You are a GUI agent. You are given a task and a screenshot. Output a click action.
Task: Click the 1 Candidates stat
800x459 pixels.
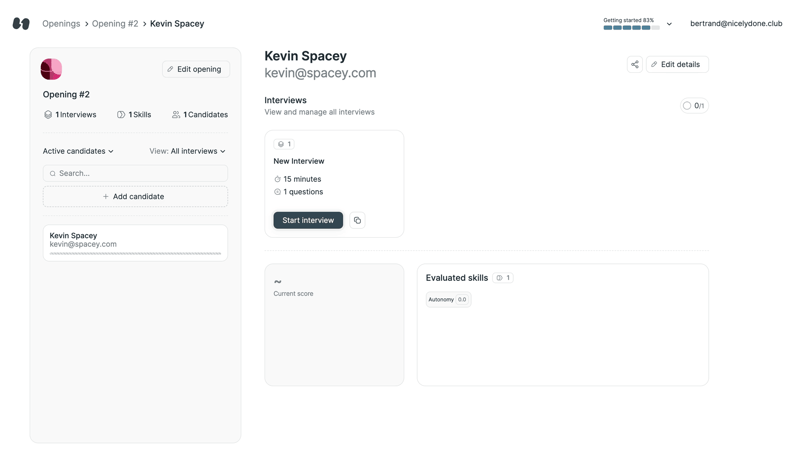click(200, 114)
